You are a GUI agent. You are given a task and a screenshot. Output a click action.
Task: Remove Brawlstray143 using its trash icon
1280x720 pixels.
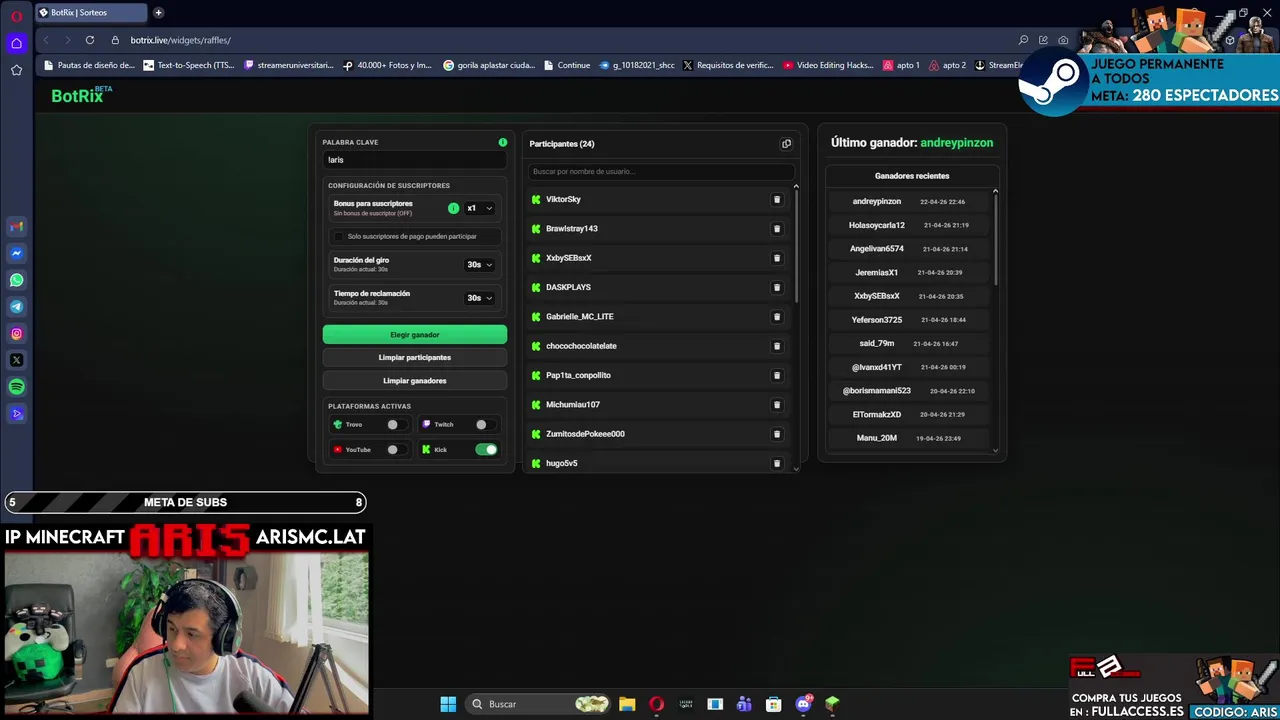(777, 229)
